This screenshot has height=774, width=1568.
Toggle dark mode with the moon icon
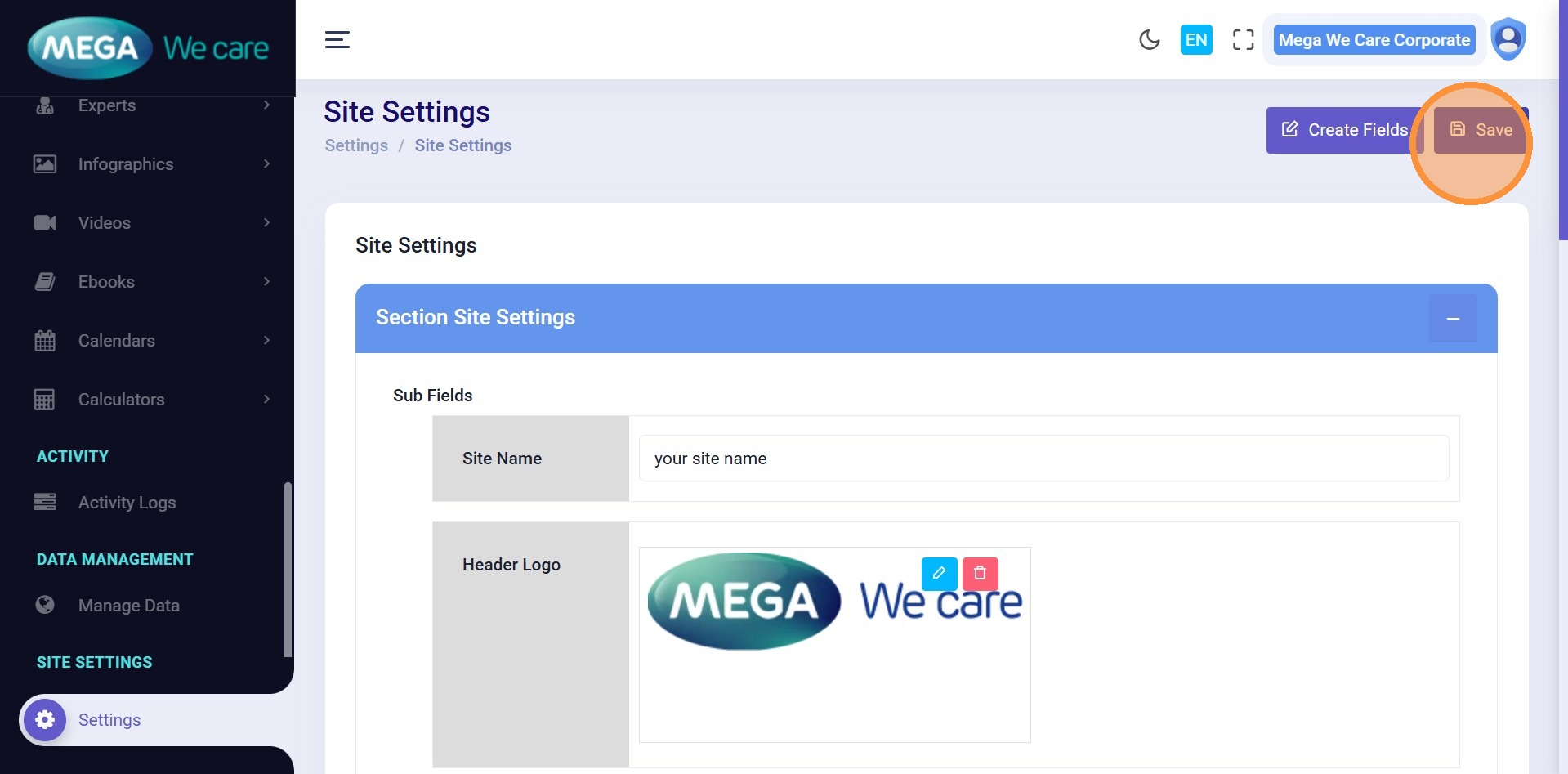click(1149, 40)
